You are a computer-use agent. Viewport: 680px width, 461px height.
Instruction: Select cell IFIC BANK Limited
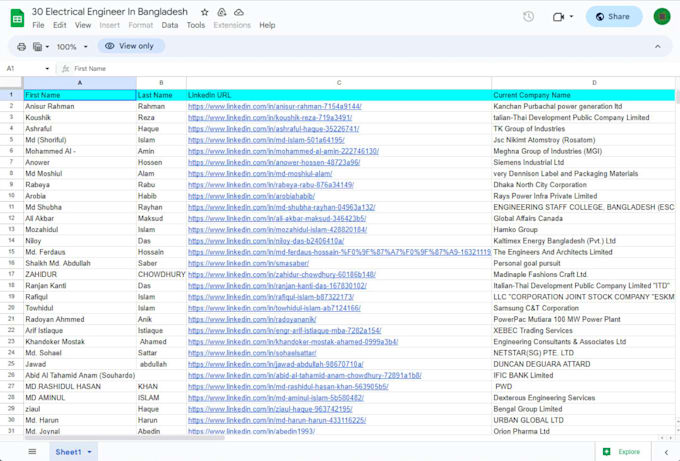(584, 375)
